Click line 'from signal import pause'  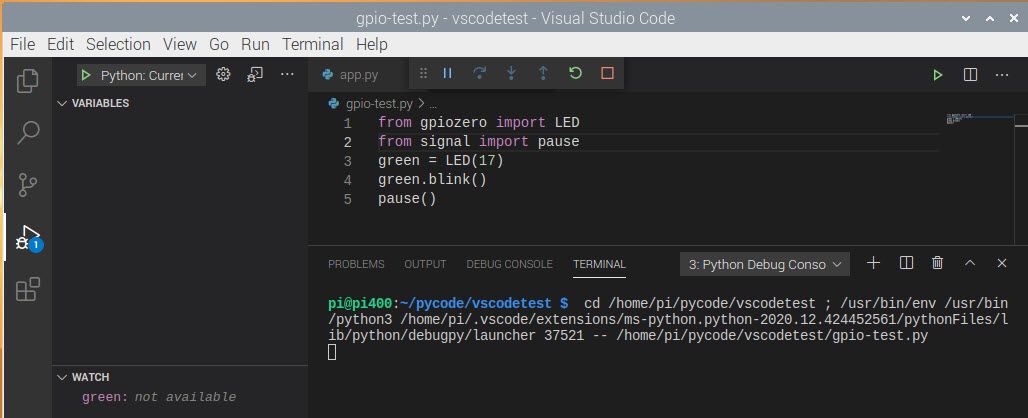479,142
